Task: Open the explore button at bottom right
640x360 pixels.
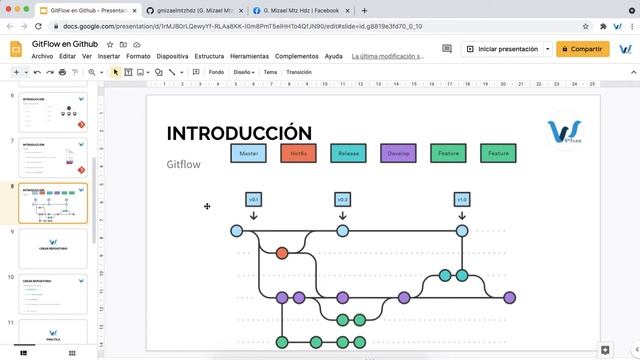Action: [x=605, y=350]
